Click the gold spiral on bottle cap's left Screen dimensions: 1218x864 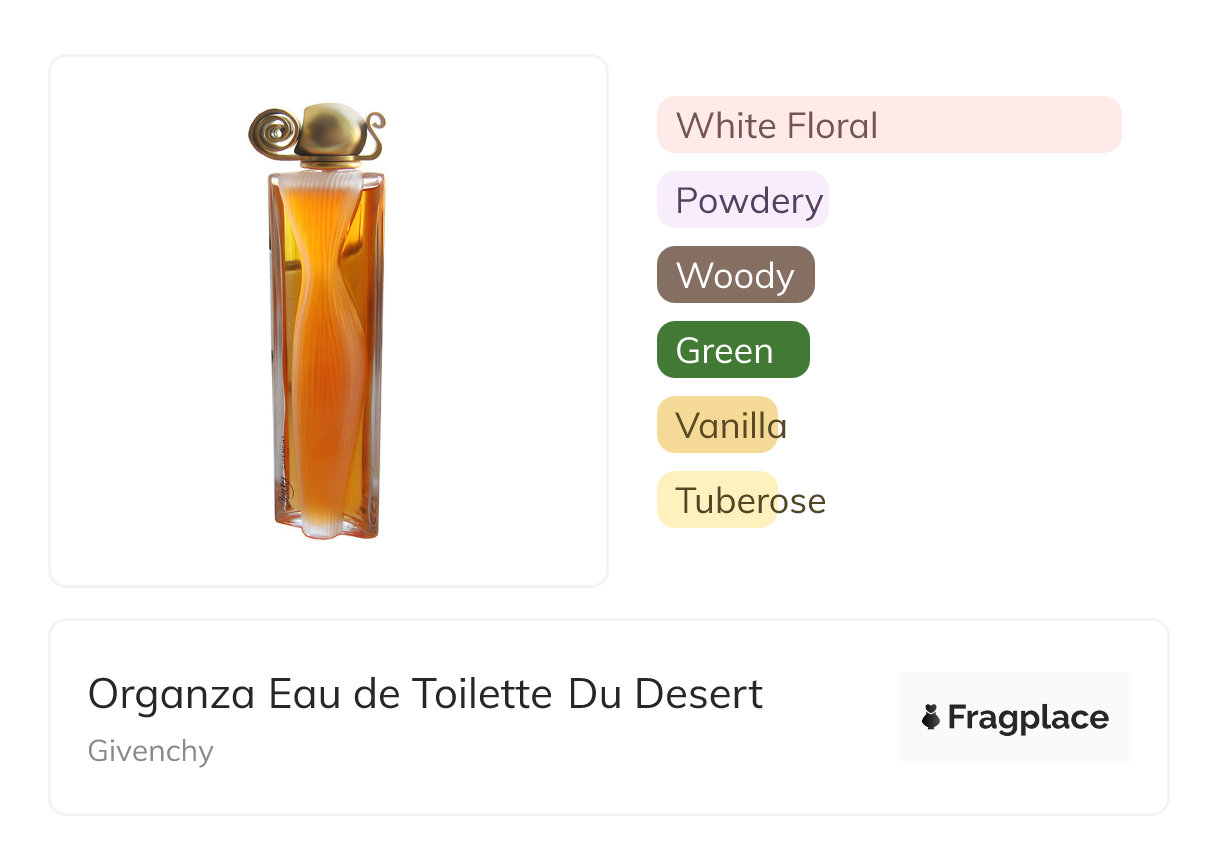coord(271,133)
